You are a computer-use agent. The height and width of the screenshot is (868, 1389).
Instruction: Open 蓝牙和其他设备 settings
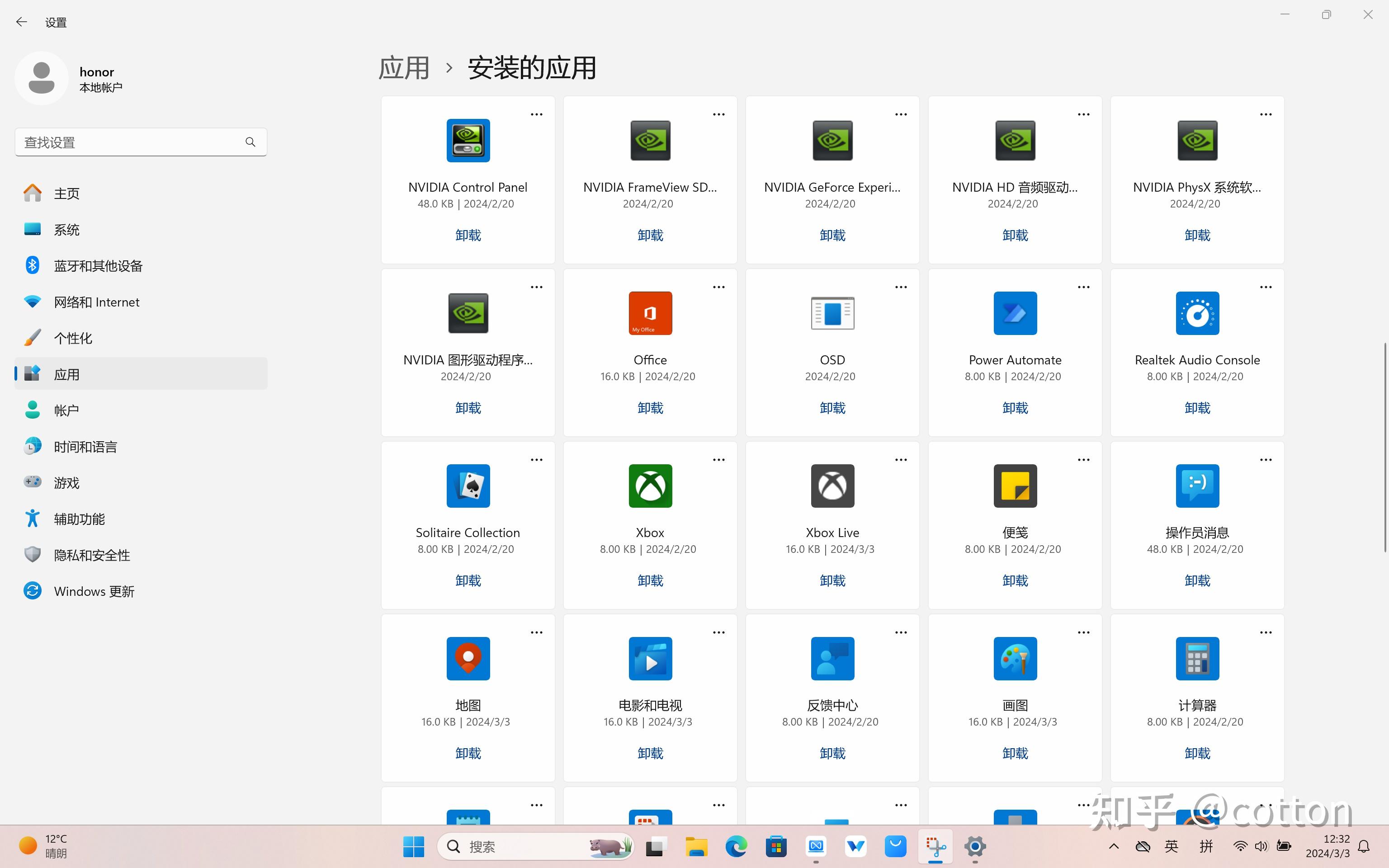point(141,266)
